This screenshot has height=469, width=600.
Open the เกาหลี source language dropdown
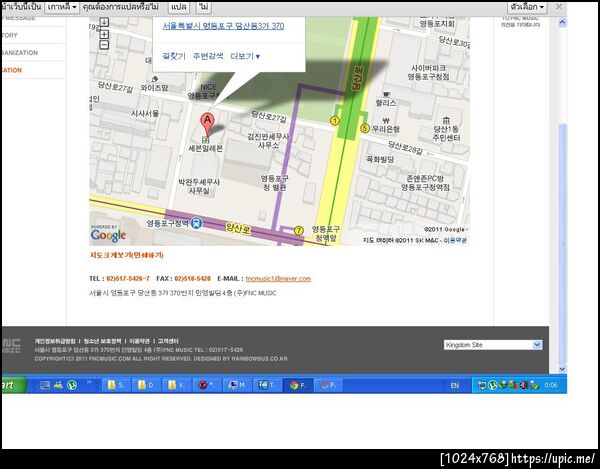(62, 7)
